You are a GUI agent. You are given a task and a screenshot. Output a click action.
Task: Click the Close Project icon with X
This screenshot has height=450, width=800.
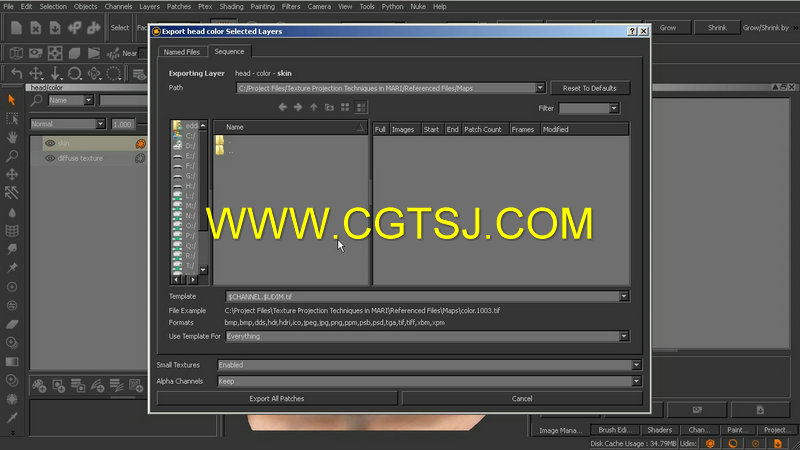(36, 28)
